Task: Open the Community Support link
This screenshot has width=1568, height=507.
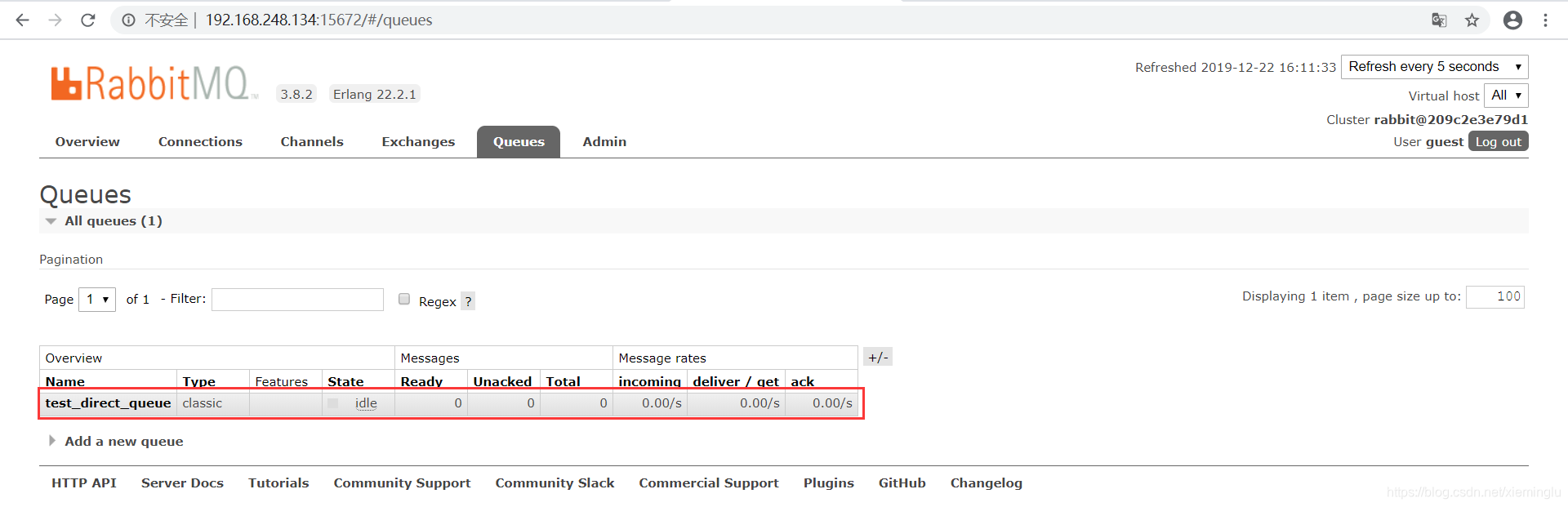Action: (402, 483)
